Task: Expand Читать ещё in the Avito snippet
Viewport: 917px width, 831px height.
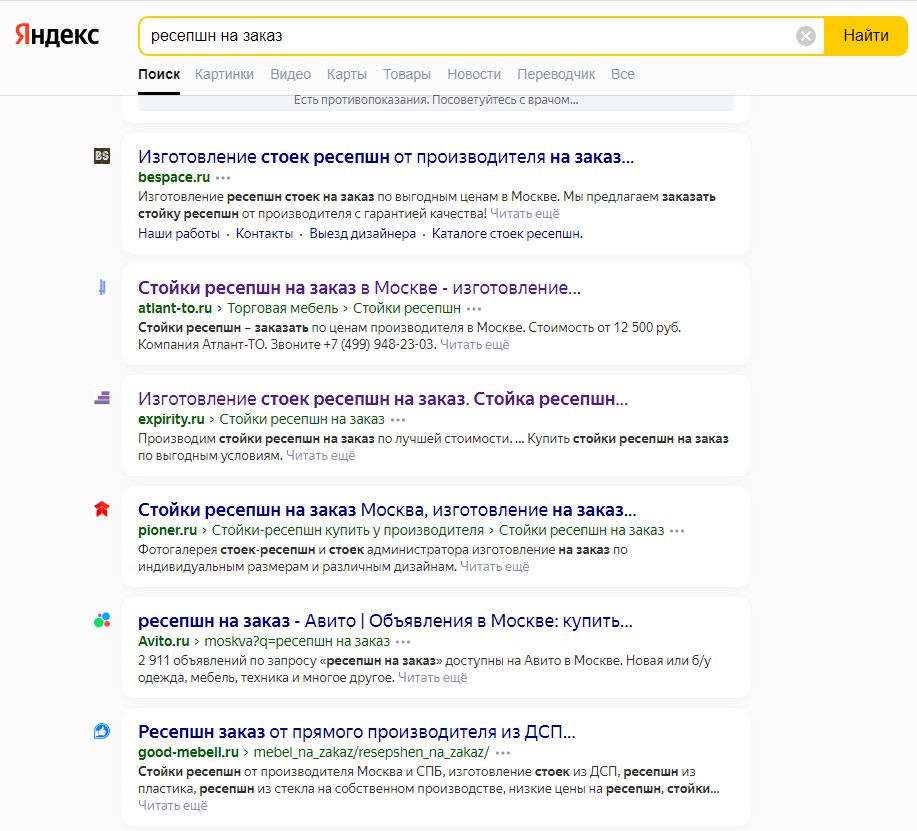Action: 433,678
